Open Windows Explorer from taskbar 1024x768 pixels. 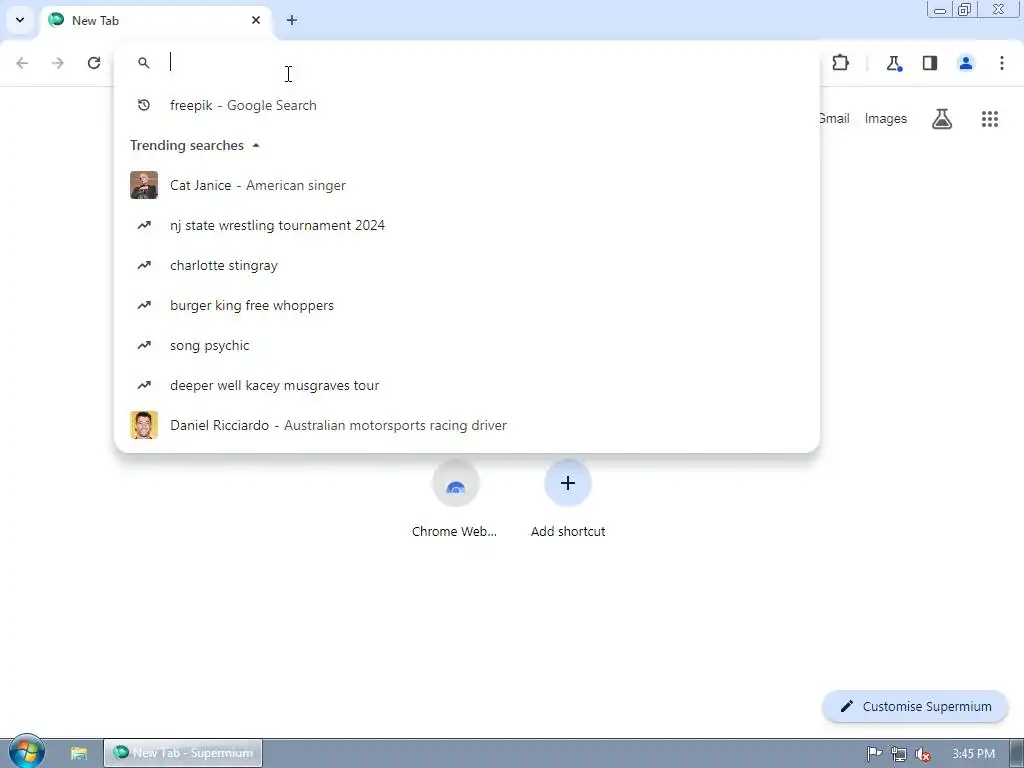[x=79, y=753]
